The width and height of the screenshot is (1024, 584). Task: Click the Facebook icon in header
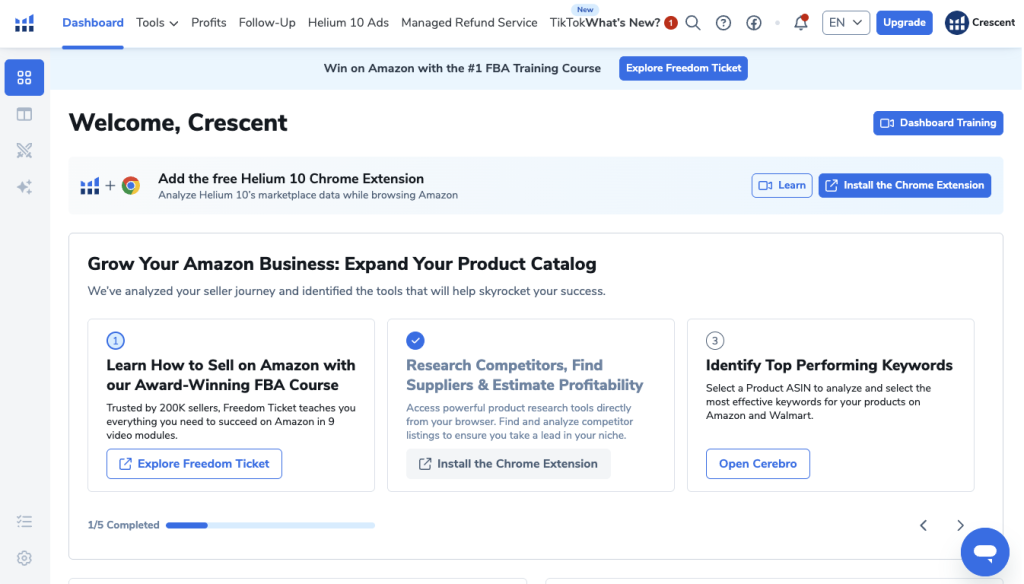coord(754,23)
